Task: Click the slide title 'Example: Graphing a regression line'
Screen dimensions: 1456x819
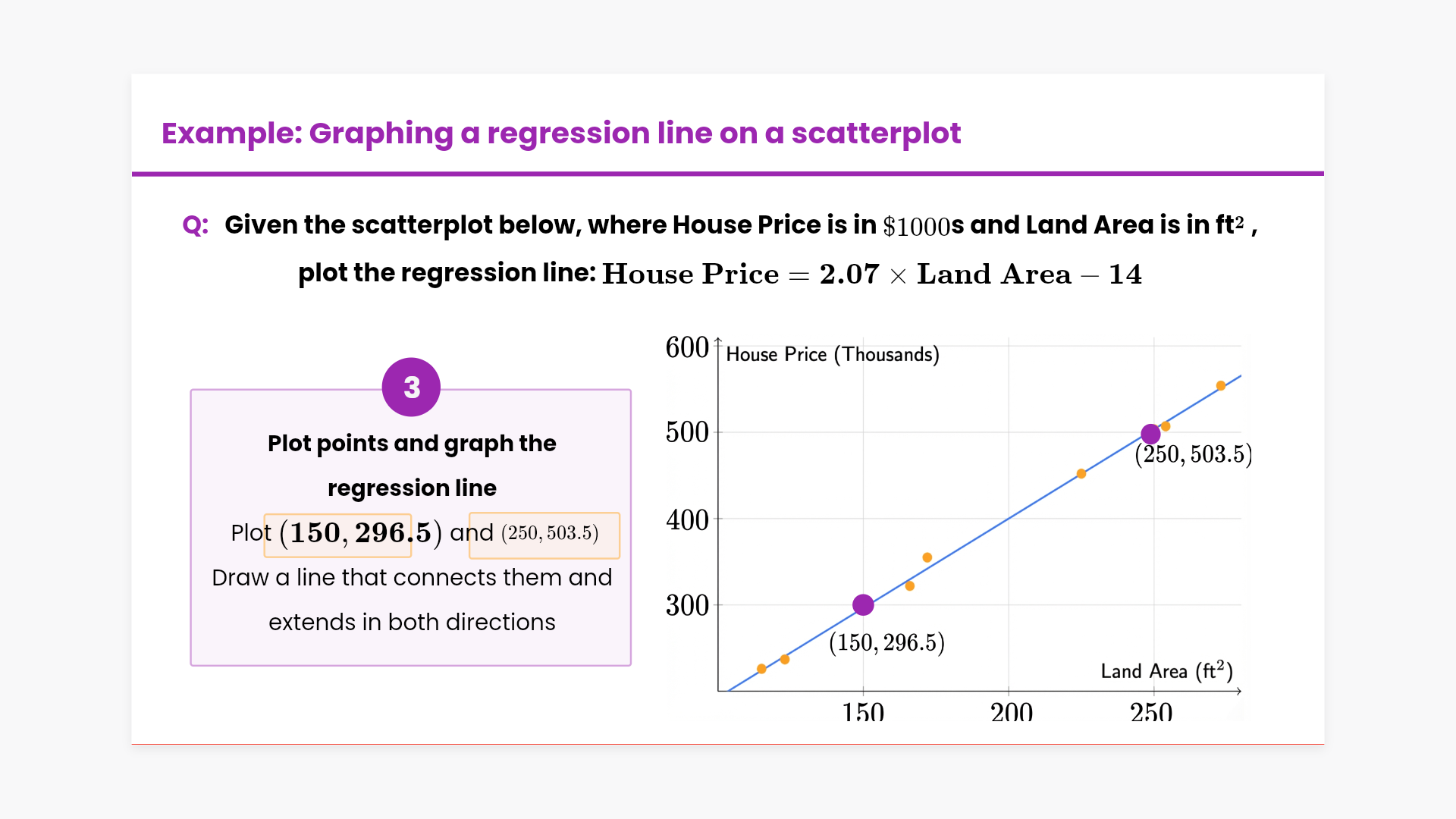Action: 560,133
